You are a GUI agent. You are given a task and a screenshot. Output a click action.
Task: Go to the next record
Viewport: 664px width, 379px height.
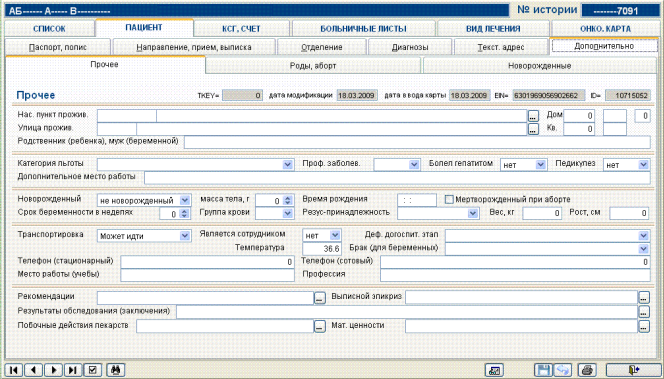point(53,370)
